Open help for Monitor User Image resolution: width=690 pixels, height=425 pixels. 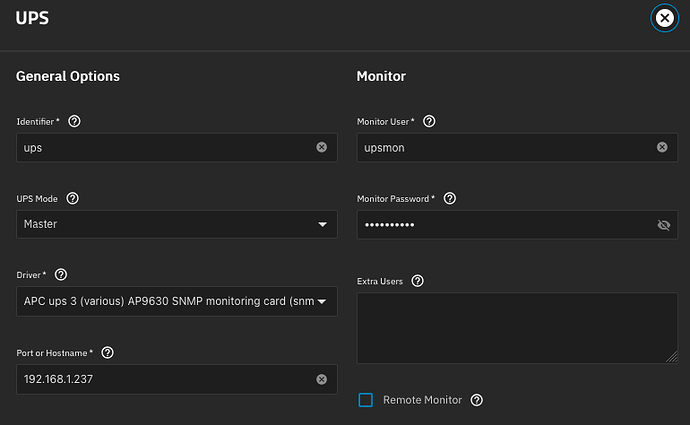(x=429, y=121)
